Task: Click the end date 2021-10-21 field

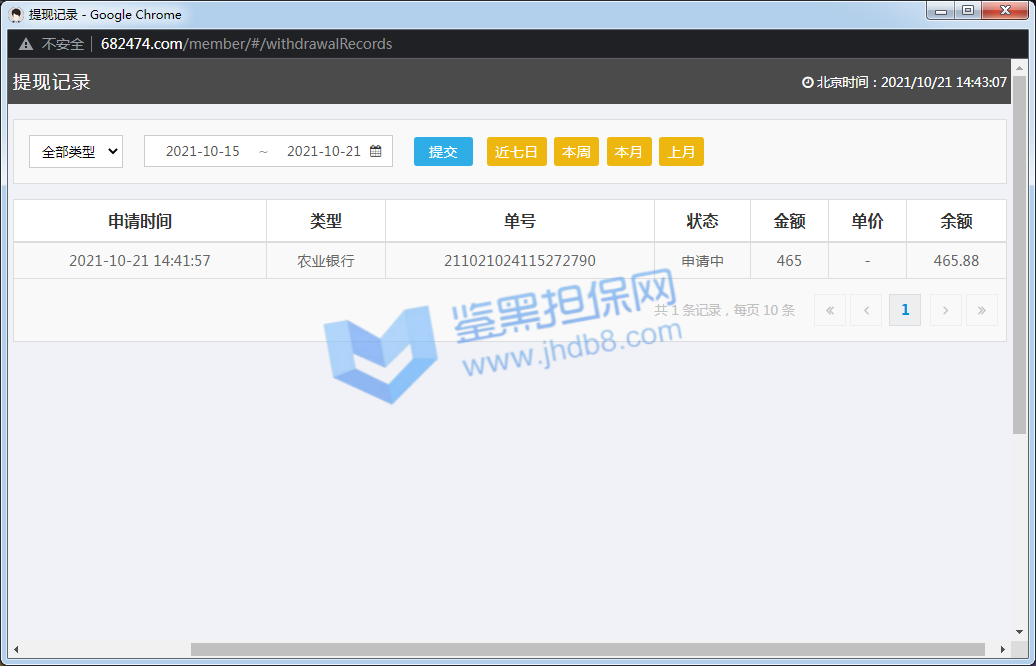Action: coord(323,151)
